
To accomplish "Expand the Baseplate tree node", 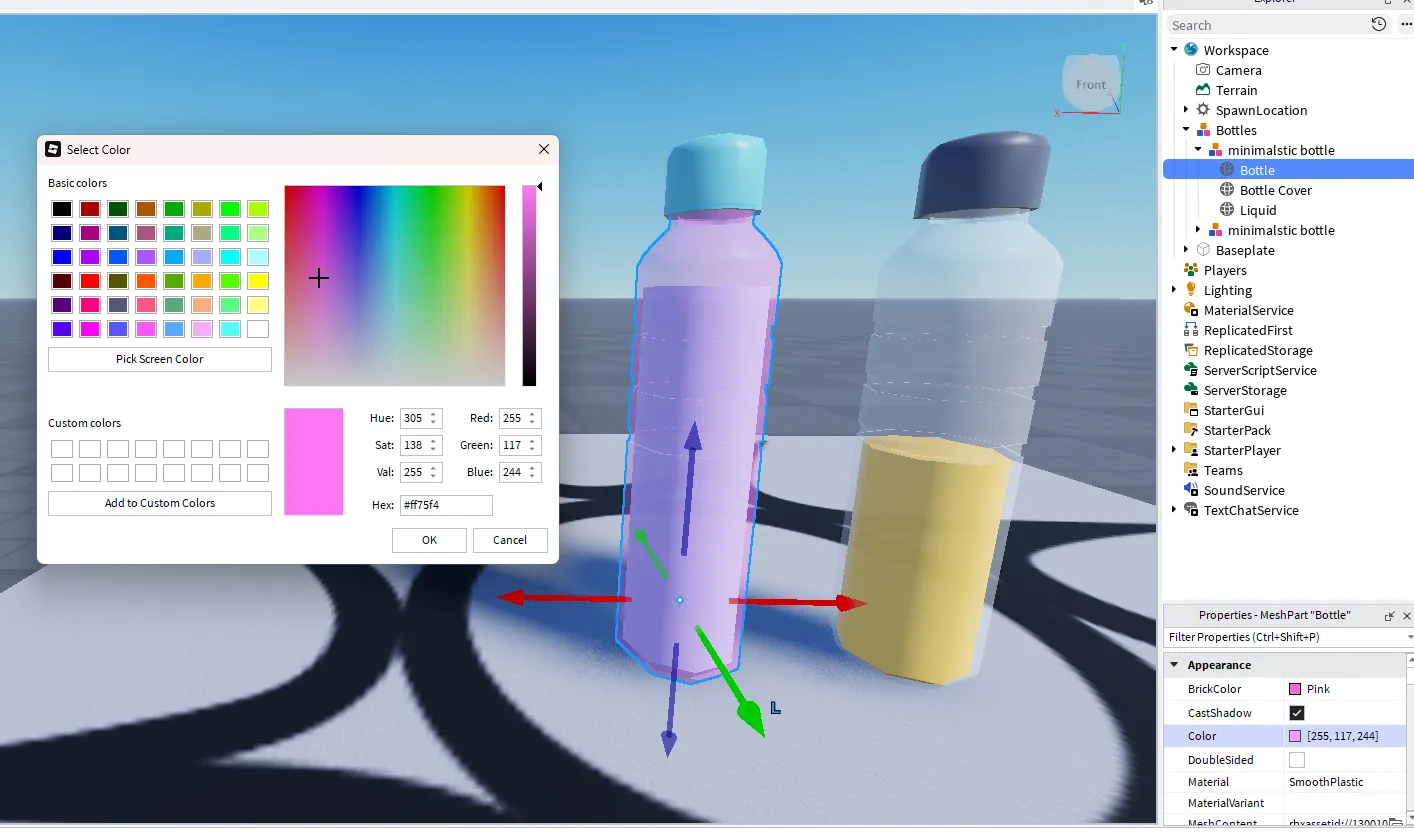I will point(1186,250).
